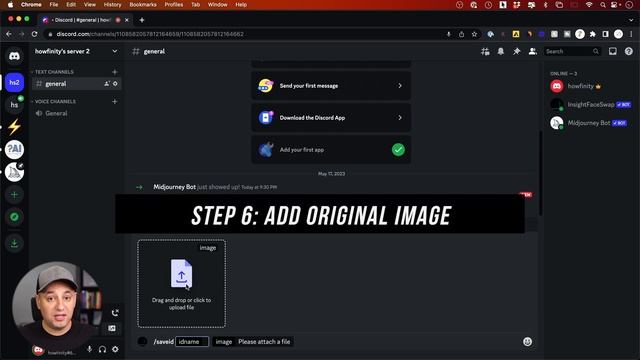Open User Settings gear
The height and width of the screenshot is (360, 640).
coord(116,349)
